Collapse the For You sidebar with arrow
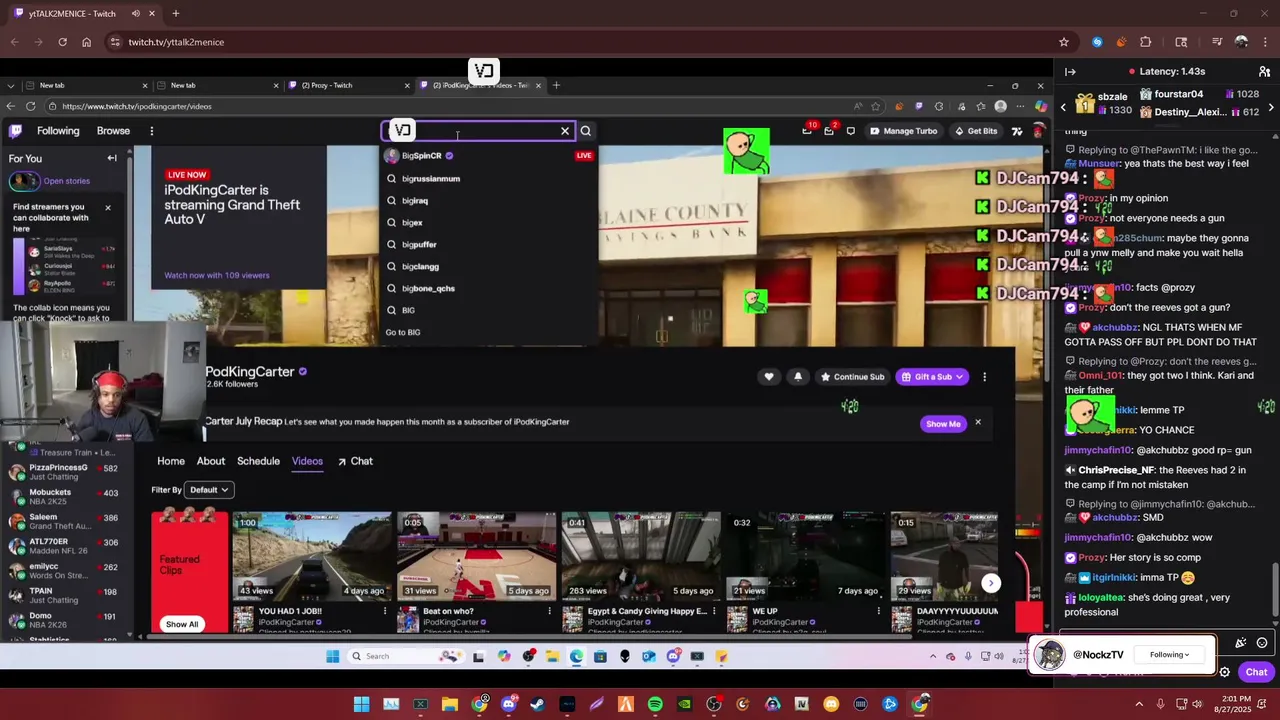 click(112, 158)
